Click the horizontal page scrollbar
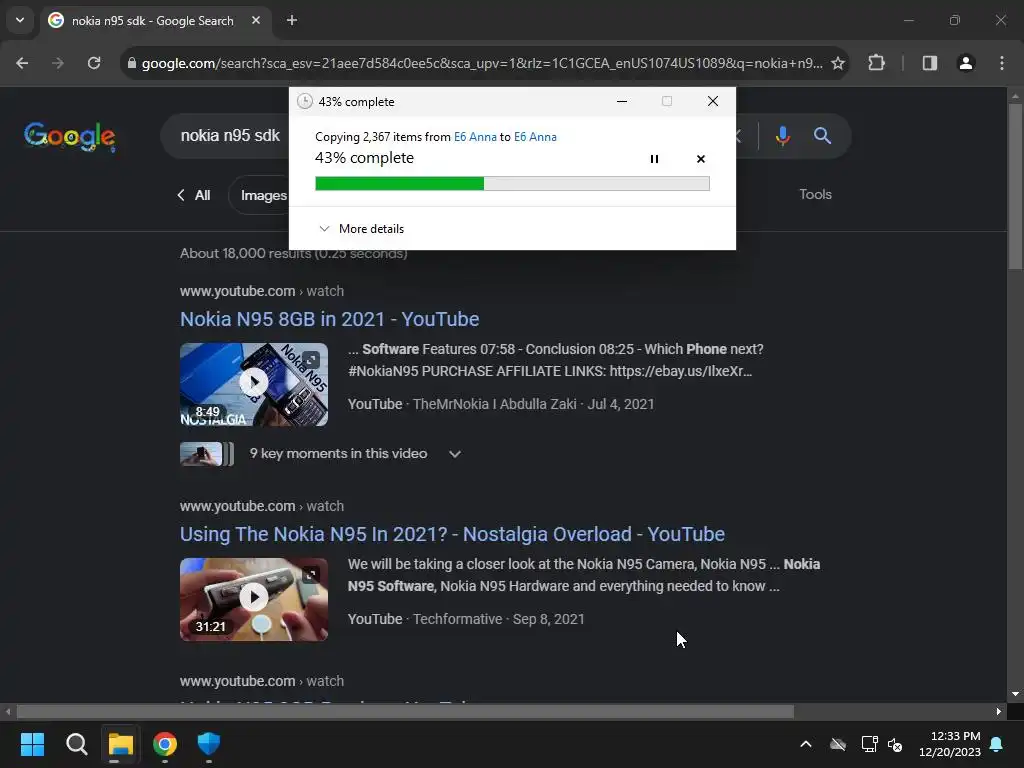The image size is (1024, 768). pos(405,711)
